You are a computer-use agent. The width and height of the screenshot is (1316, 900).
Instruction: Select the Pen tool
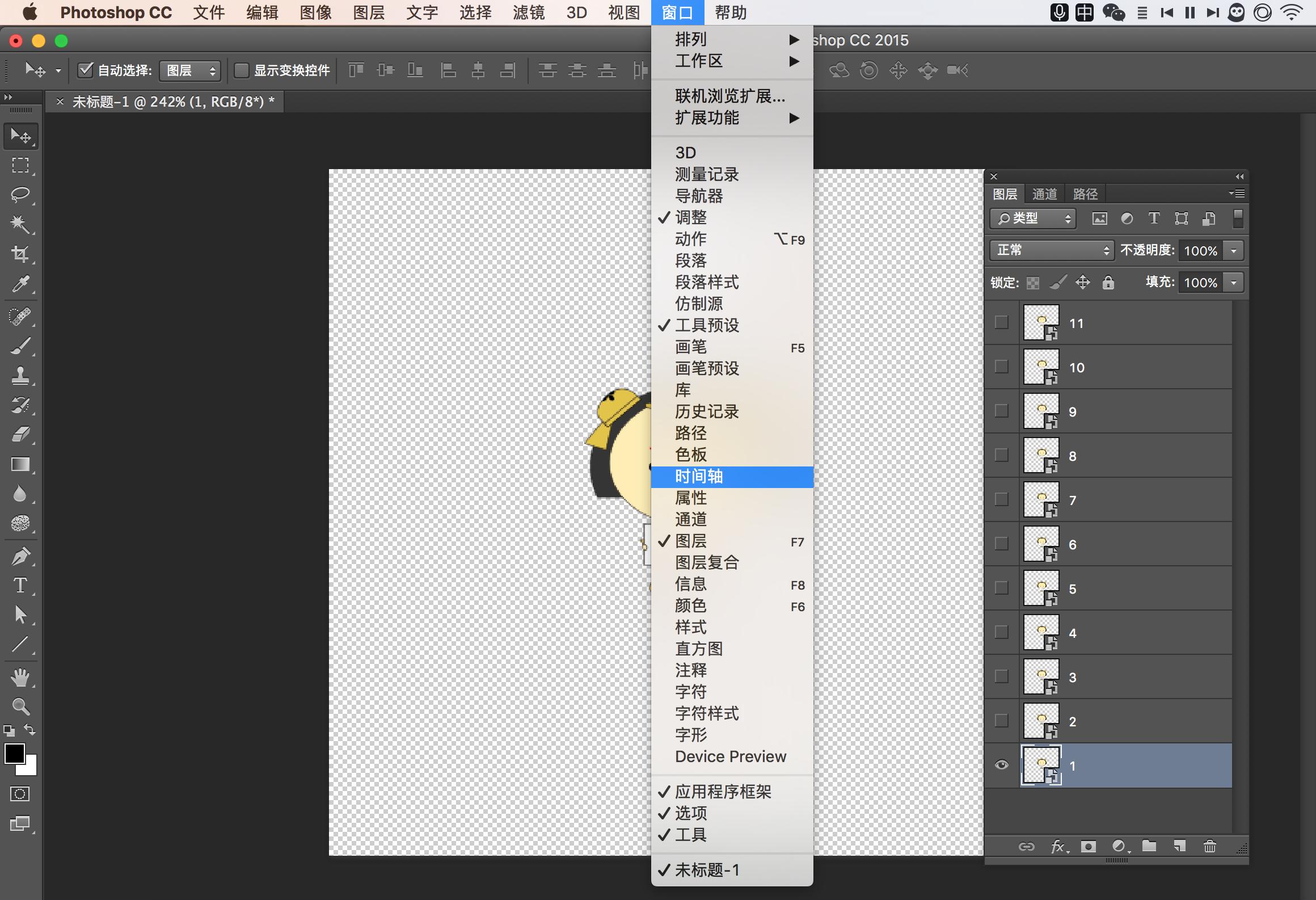20,556
